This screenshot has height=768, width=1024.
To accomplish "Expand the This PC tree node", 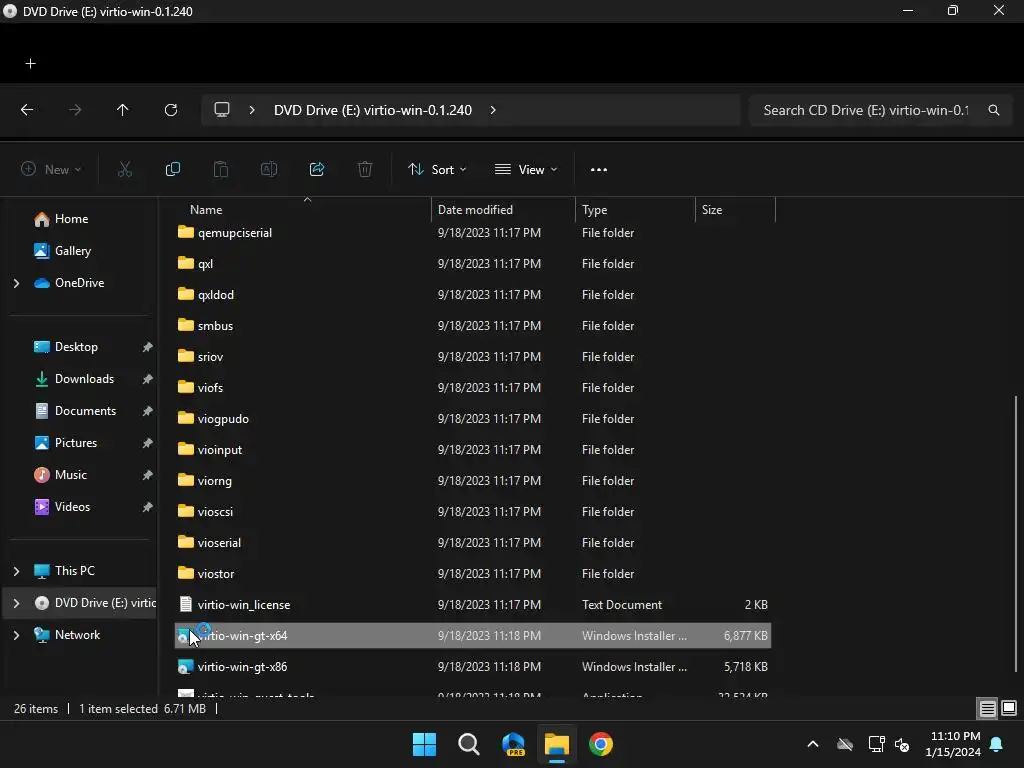I will click(x=16, y=571).
